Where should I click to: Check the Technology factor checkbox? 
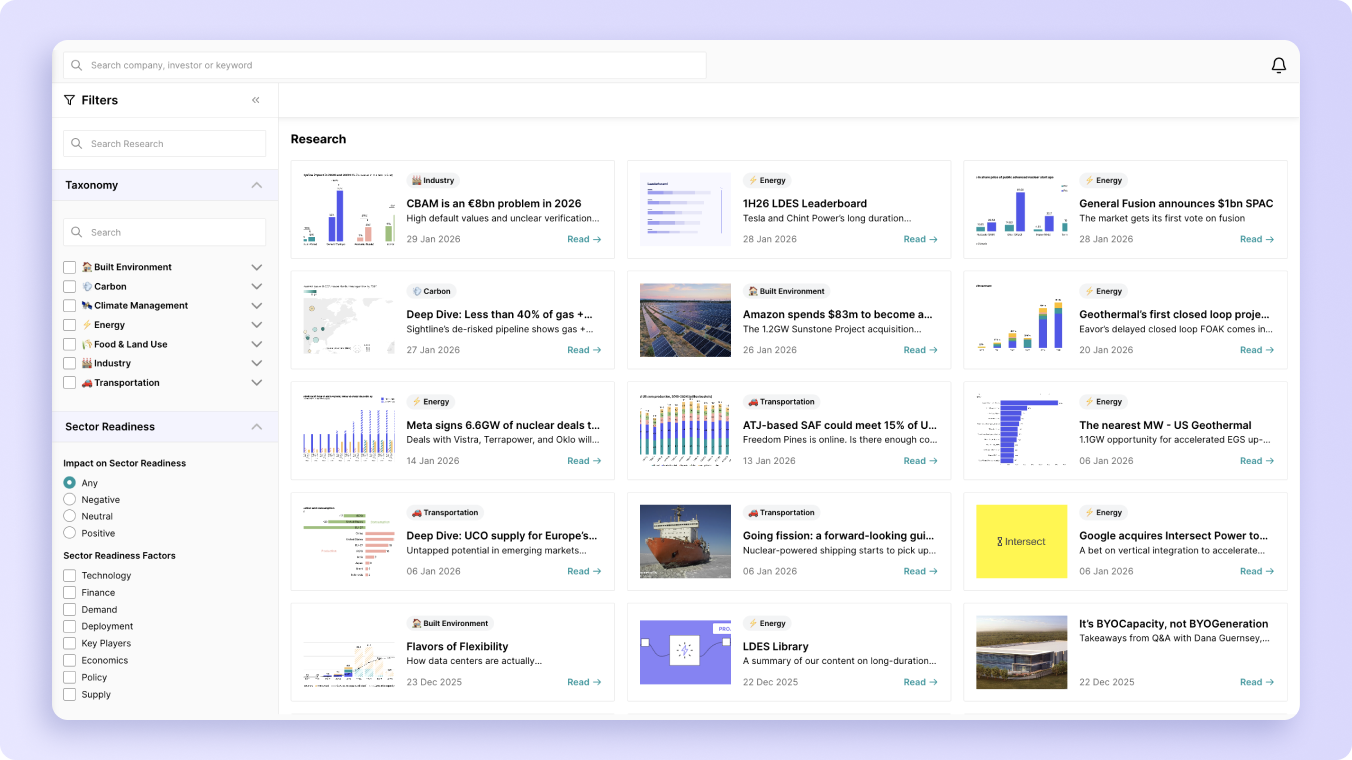click(x=70, y=576)
